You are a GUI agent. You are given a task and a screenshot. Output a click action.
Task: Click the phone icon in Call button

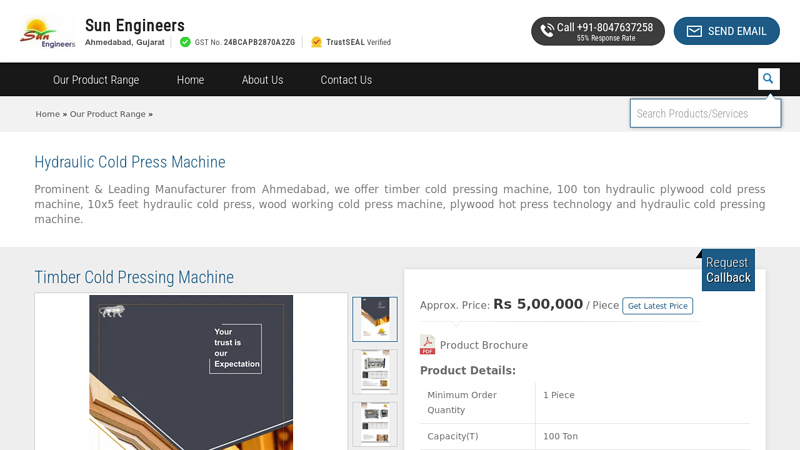(x=547, y=31)
